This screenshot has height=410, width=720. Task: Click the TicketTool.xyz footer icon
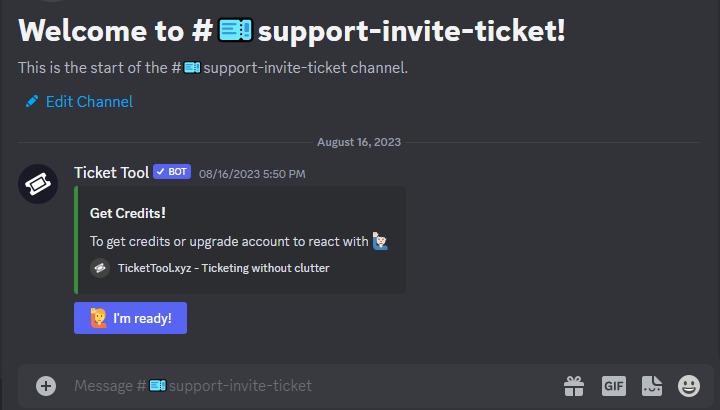(100, 268)
